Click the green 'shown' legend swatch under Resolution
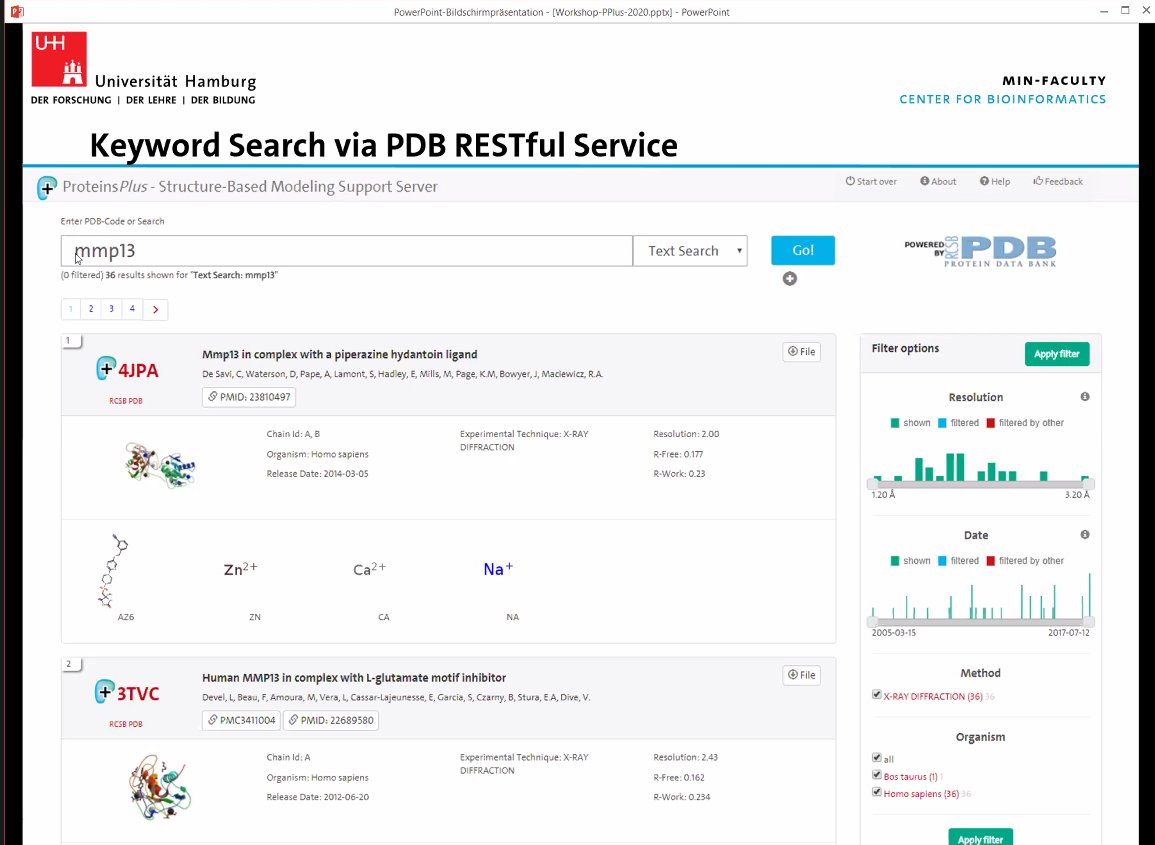The width and height of the screenshot is (1155, 845). point(895,423)
